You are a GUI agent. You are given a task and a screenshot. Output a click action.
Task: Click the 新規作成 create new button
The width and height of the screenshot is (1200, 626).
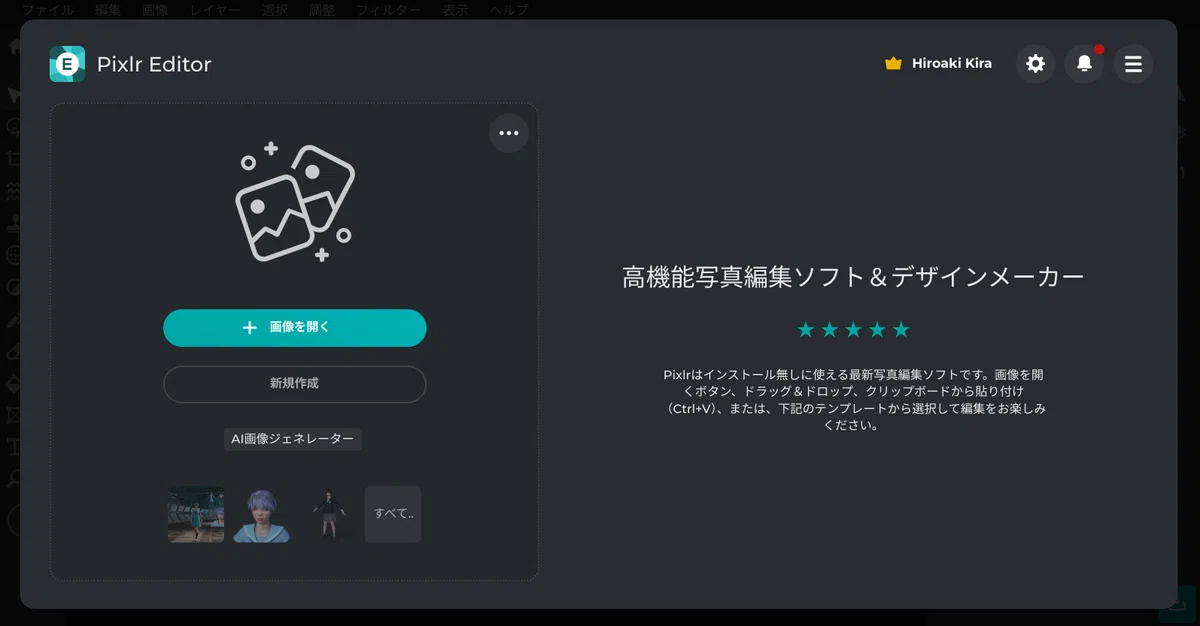[295, 384]
